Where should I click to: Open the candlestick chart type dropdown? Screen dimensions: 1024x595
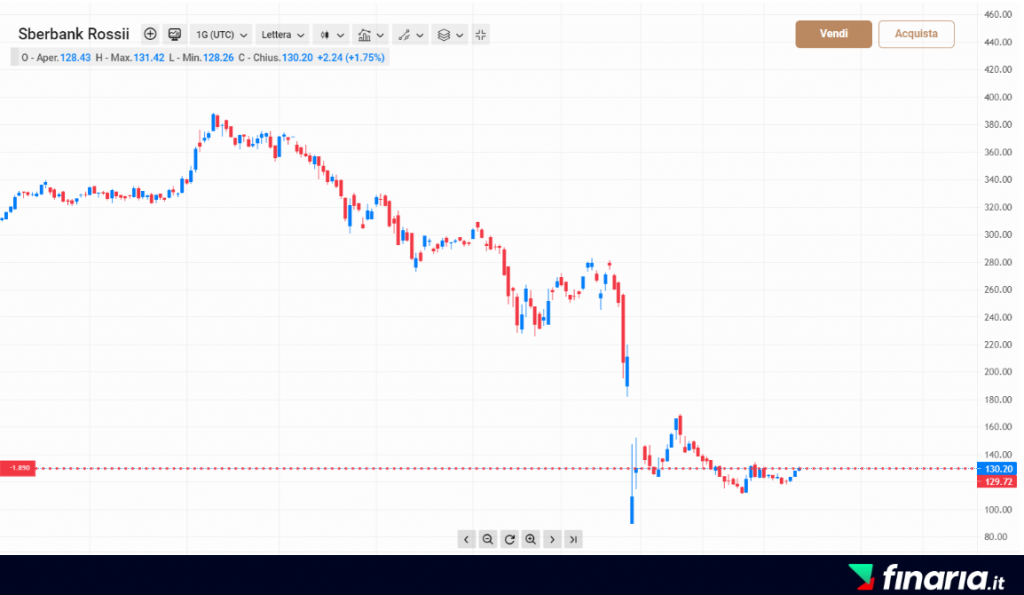coord(331,35)
